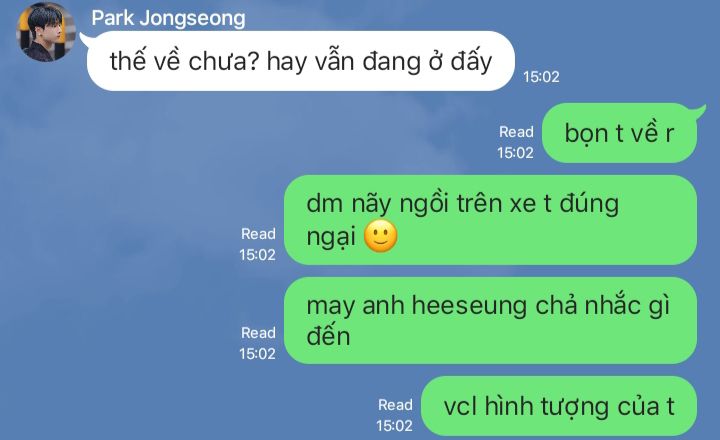Image resolution: width=720 pixels, height=440 pixels.
Task: Tap the 15:02 timestamp beside the white bubble
Action: pos(541,77)
